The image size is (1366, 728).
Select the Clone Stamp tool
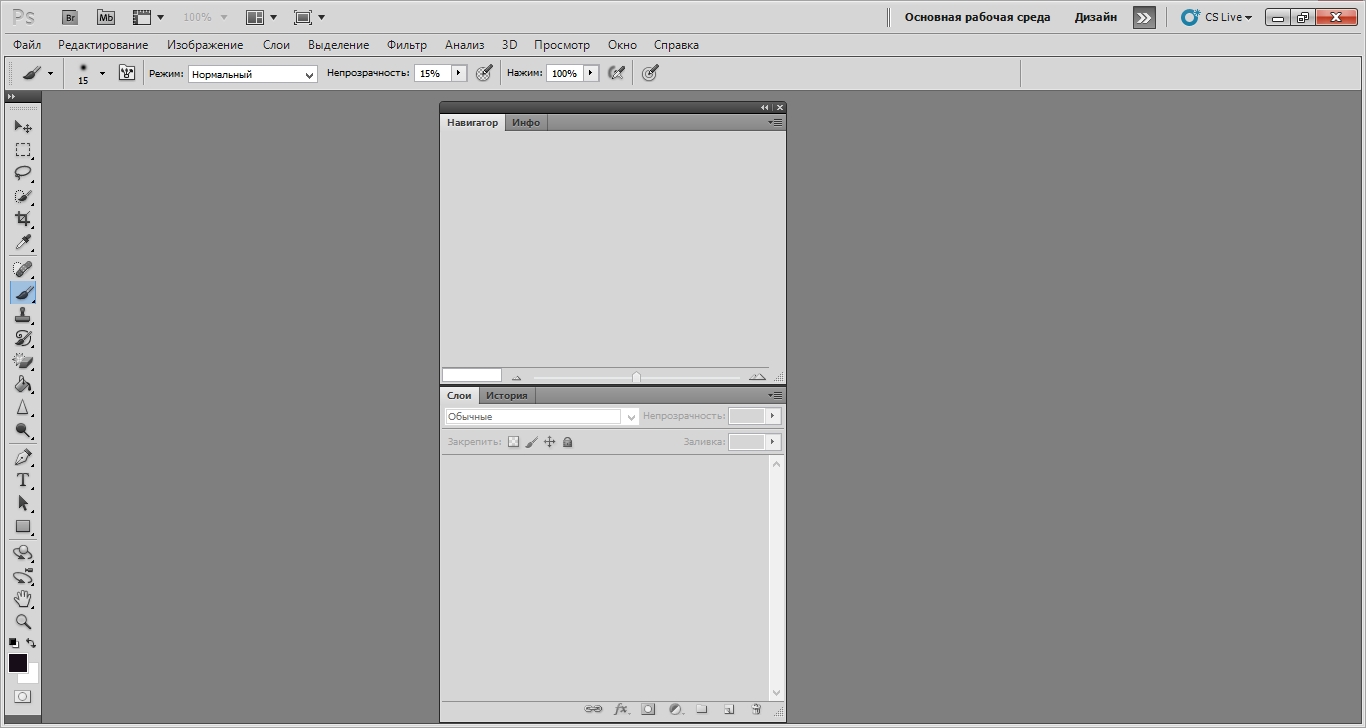click(x=22, y=316)
